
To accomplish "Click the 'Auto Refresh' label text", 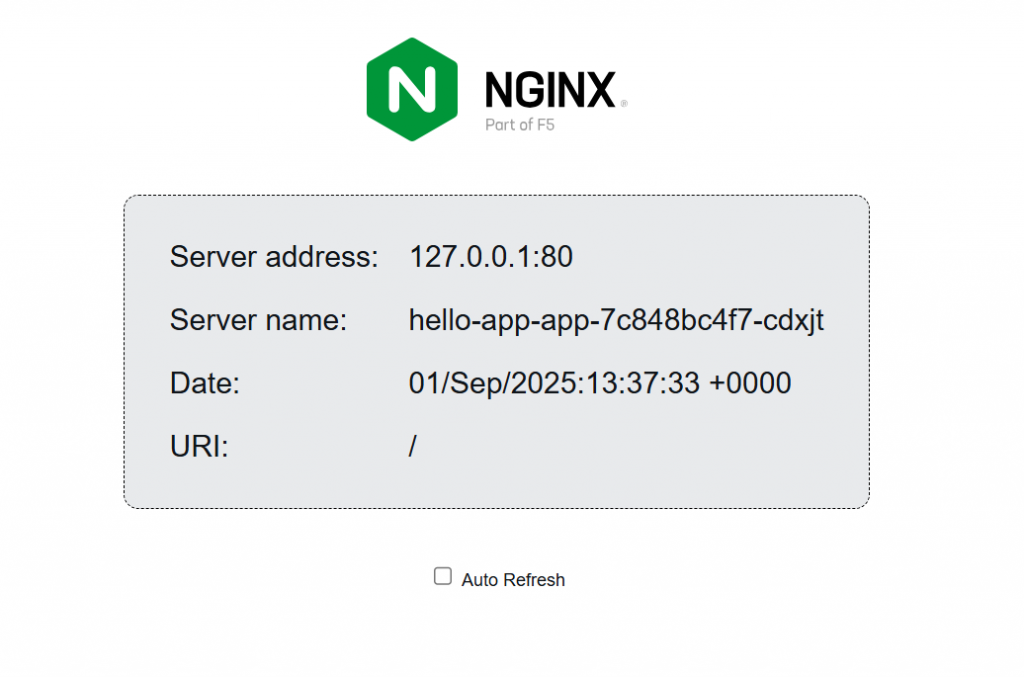I will pos(513,580).
